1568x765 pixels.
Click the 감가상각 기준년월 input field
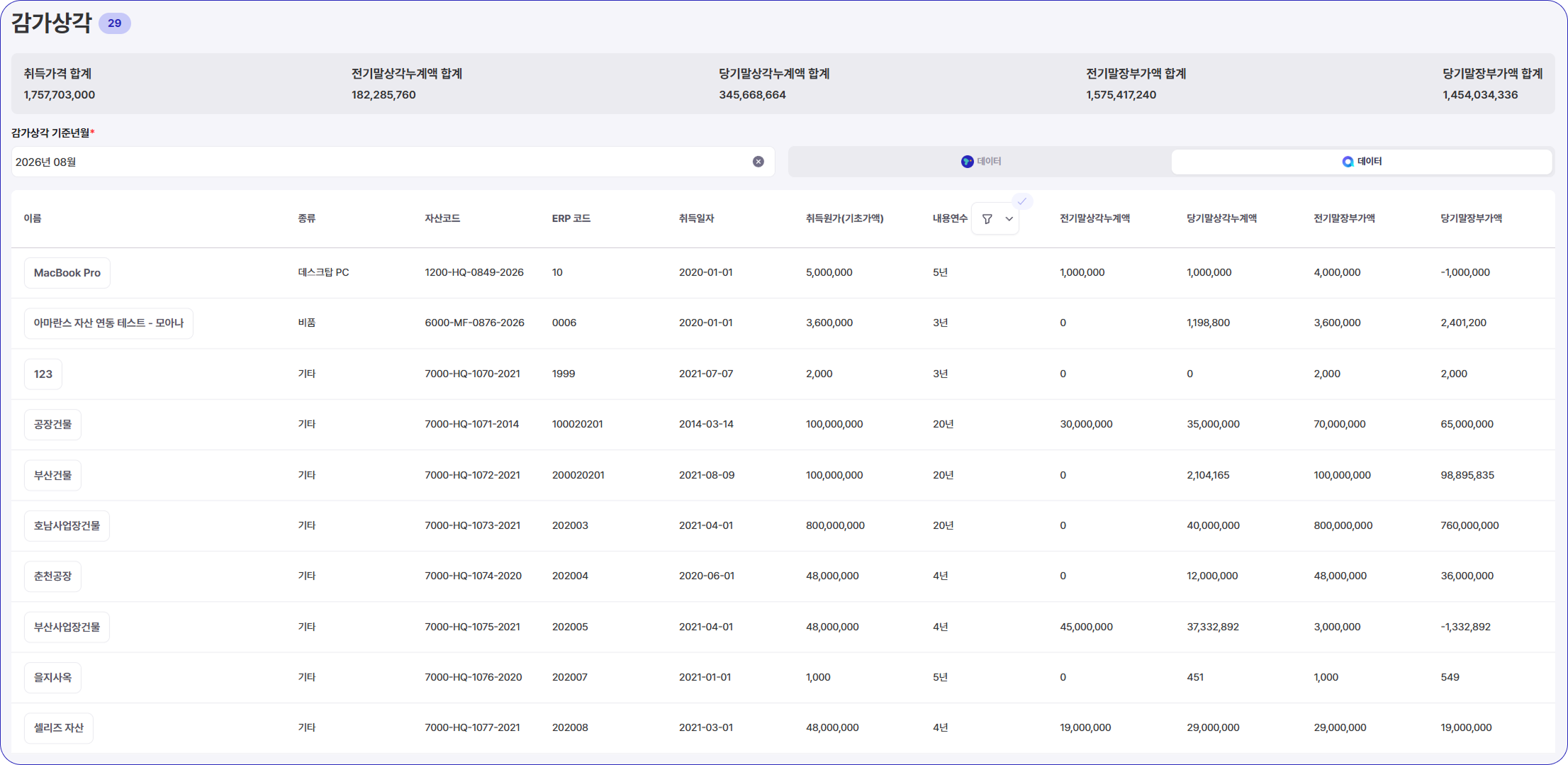pyautogui.click(x=393, y=162)
